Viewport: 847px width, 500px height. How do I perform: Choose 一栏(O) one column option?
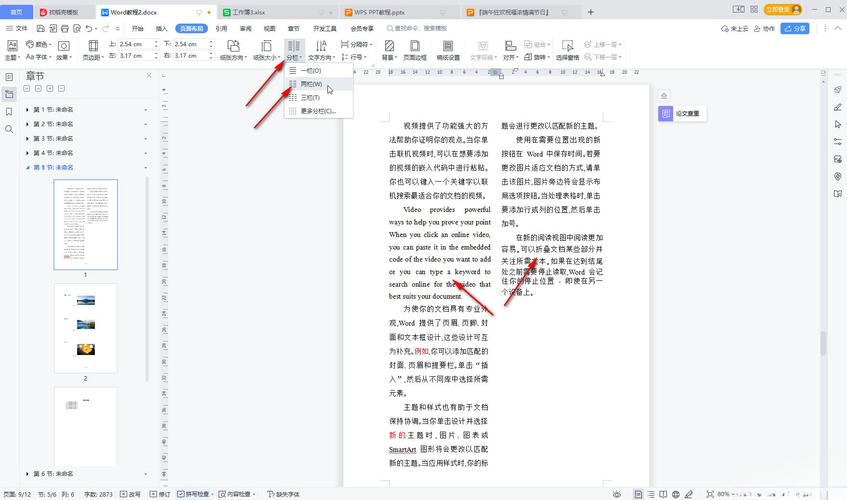(x=319, y=71)
